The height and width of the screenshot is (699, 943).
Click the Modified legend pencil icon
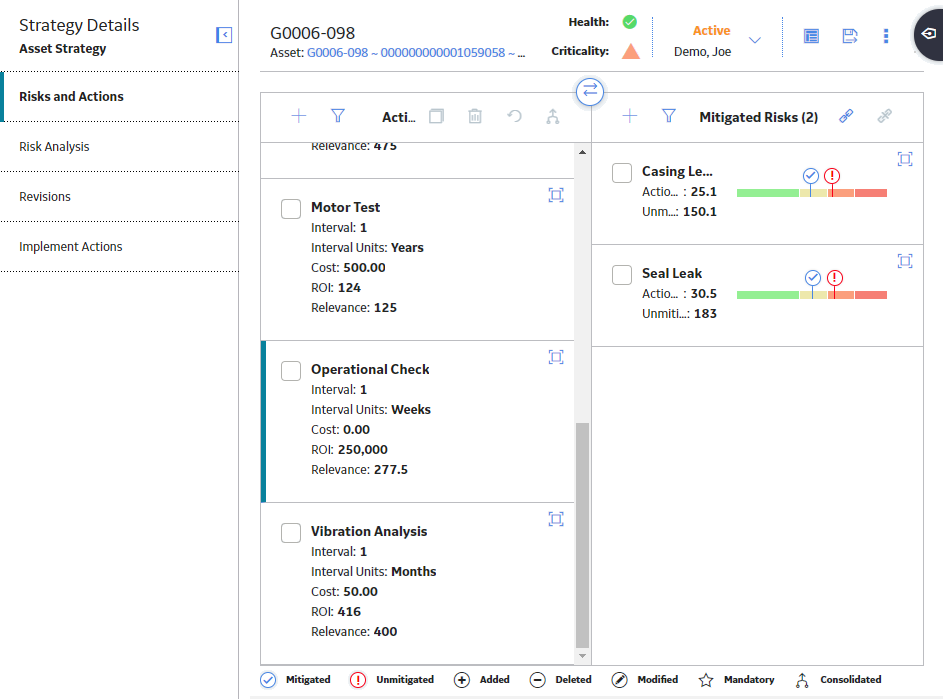click(619, 680)
